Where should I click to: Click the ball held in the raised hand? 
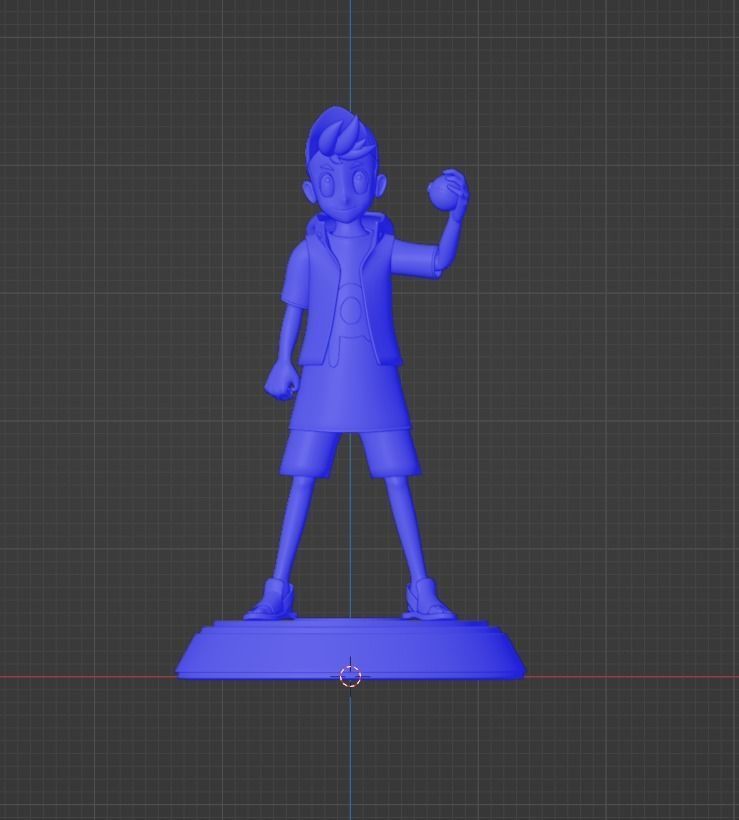click(x=441, y=192)
